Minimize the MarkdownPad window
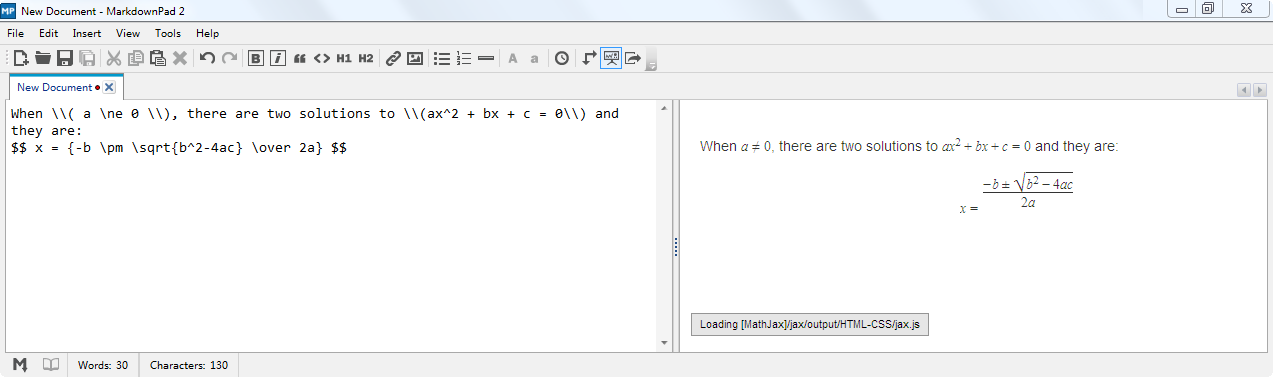1273x377 pixels. (x=1182, y=9)
